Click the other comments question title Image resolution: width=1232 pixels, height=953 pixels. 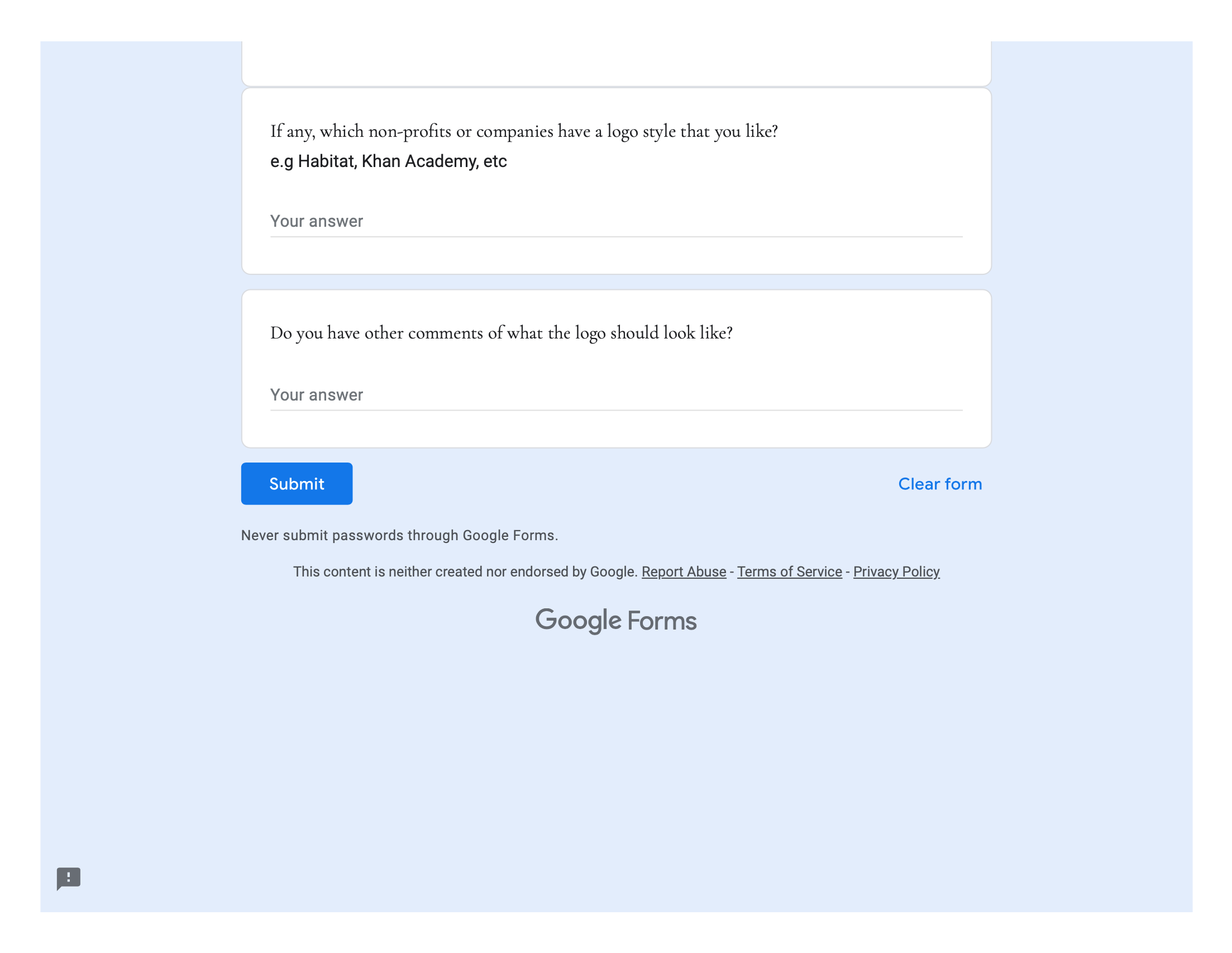(x=501, y=333)
